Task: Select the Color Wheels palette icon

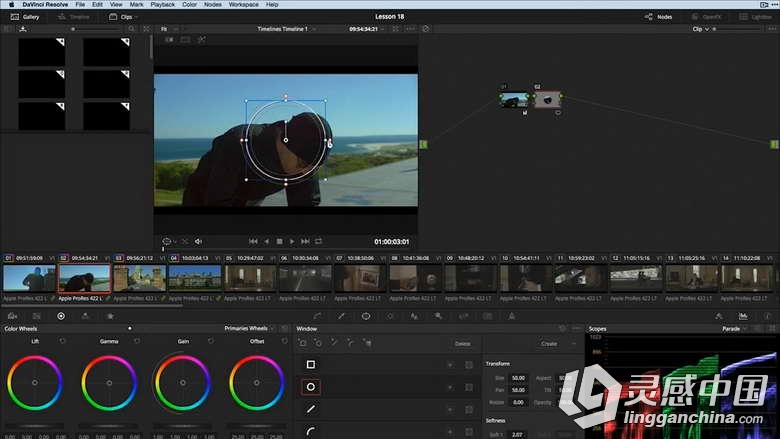Action: (x=61, y=316)
